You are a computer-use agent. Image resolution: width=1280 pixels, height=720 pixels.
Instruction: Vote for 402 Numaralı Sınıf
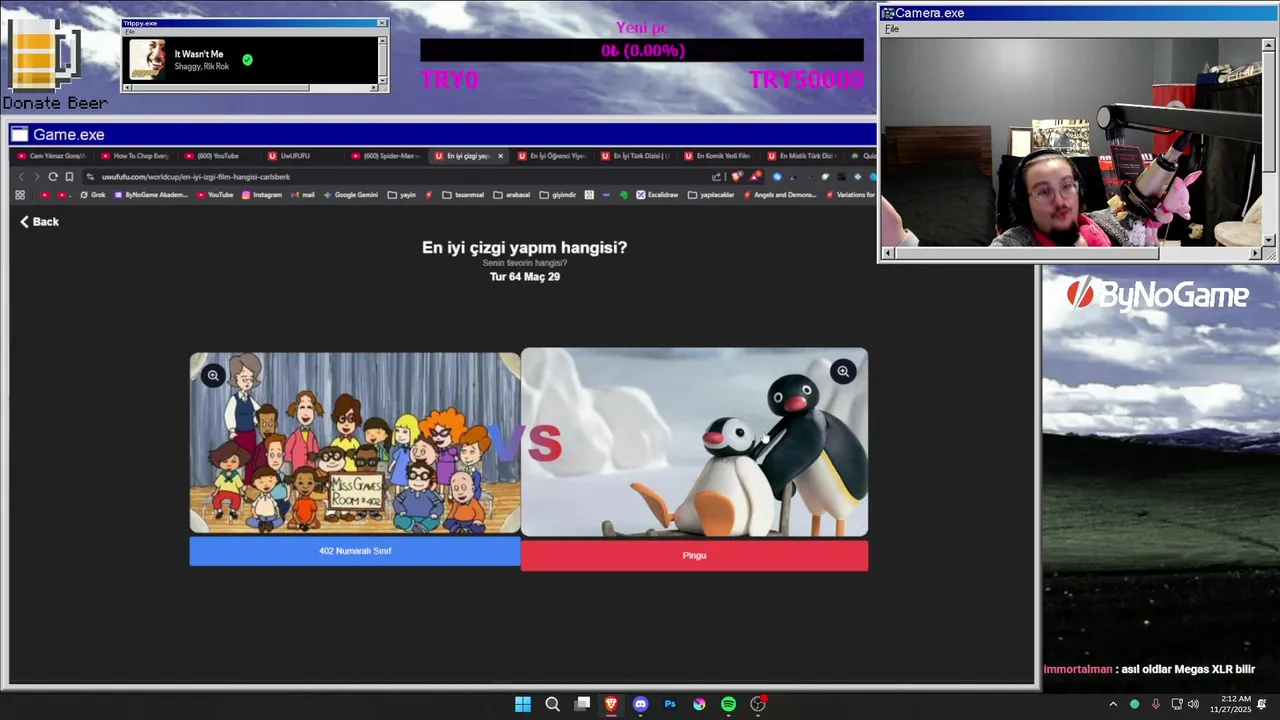tap(355, 551)
